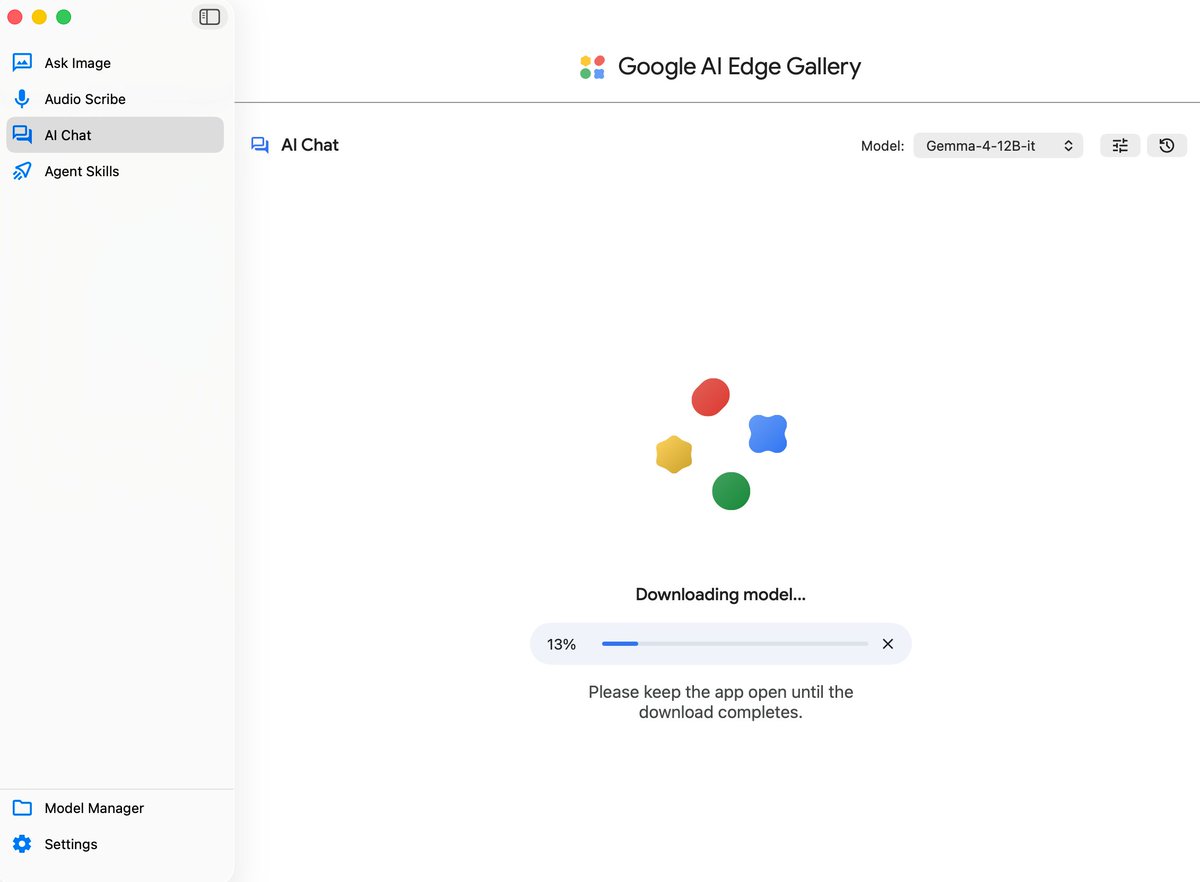The height and width of the screenshot is (882, 1200).
Task: Open Ask Image section
Action: tap(115, 63)
